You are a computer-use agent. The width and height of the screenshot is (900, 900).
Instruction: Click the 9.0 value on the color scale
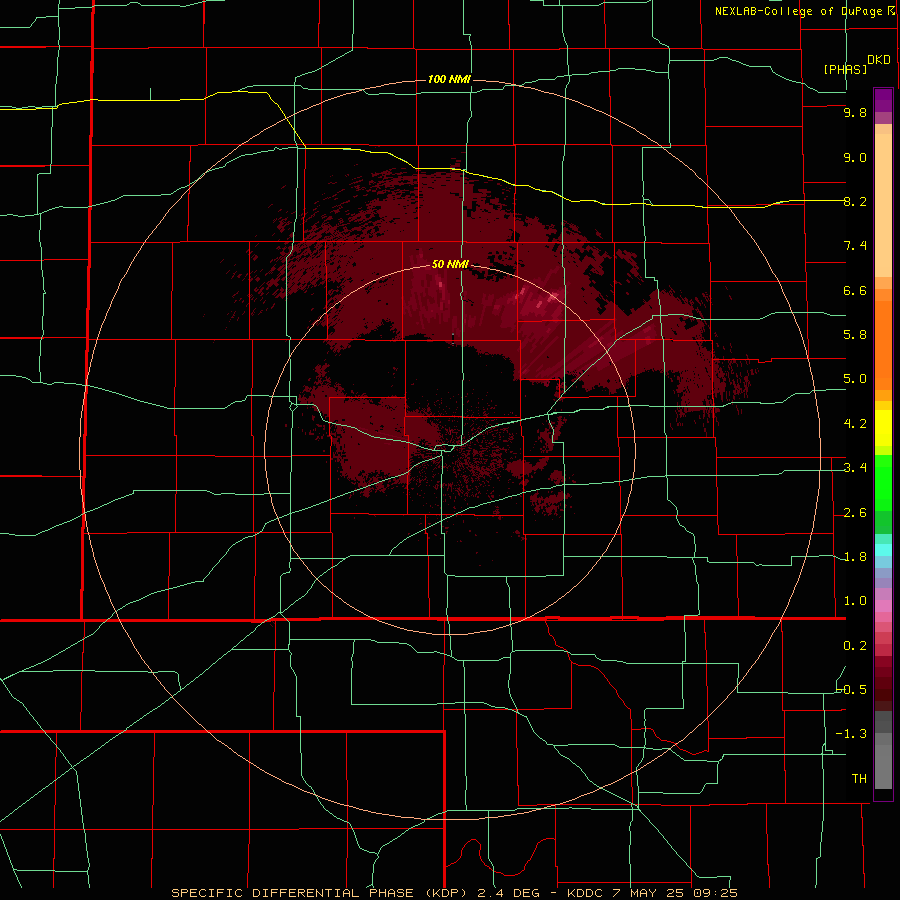[855, 157]
